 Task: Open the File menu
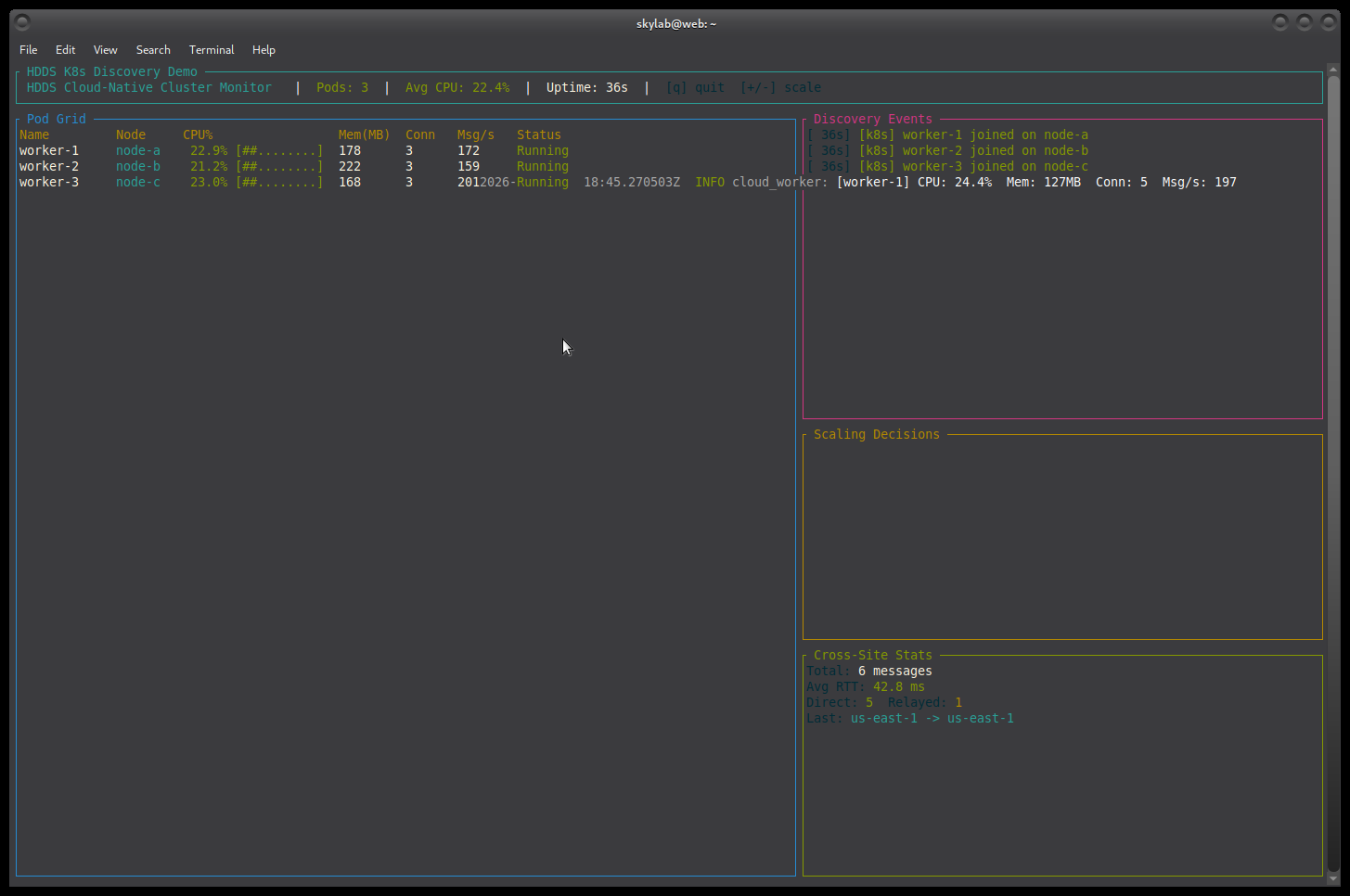tap(28, 50)
